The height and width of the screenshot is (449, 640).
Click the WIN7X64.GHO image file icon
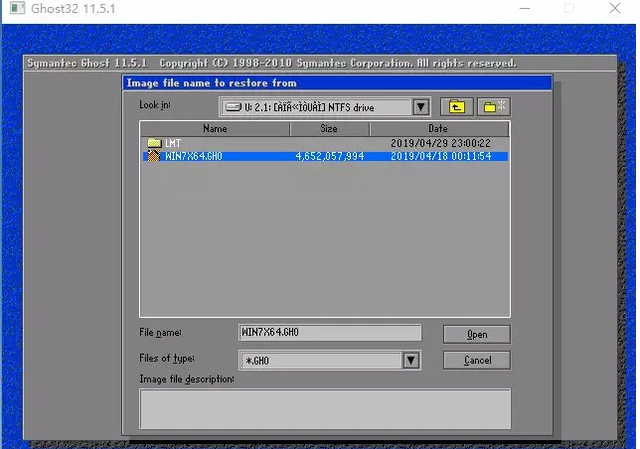[153, 156]
